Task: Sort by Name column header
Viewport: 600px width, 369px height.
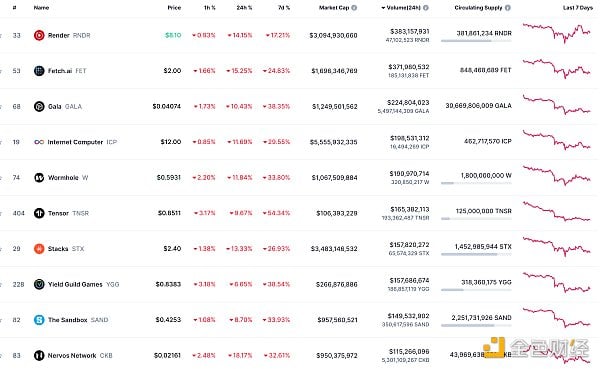Action: [41, 8]
